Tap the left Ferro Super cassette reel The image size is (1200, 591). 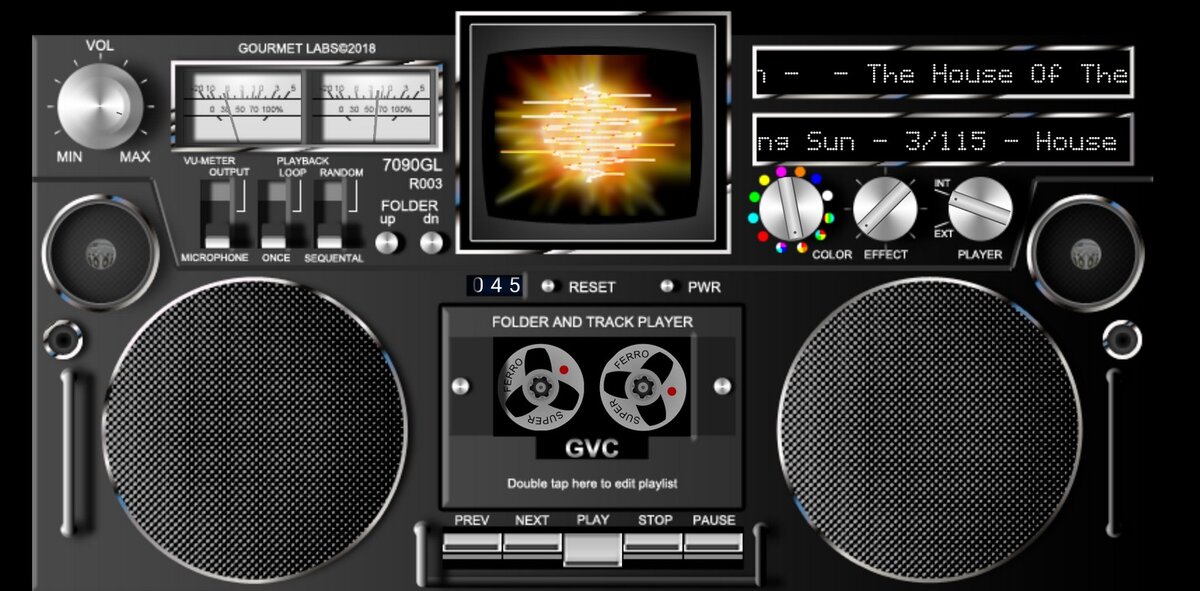tap(540, 386)
